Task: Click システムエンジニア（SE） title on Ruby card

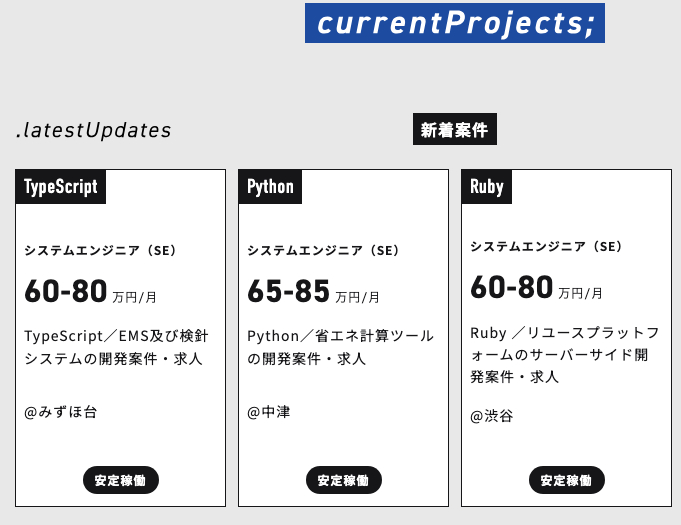Action: [546, 246]
